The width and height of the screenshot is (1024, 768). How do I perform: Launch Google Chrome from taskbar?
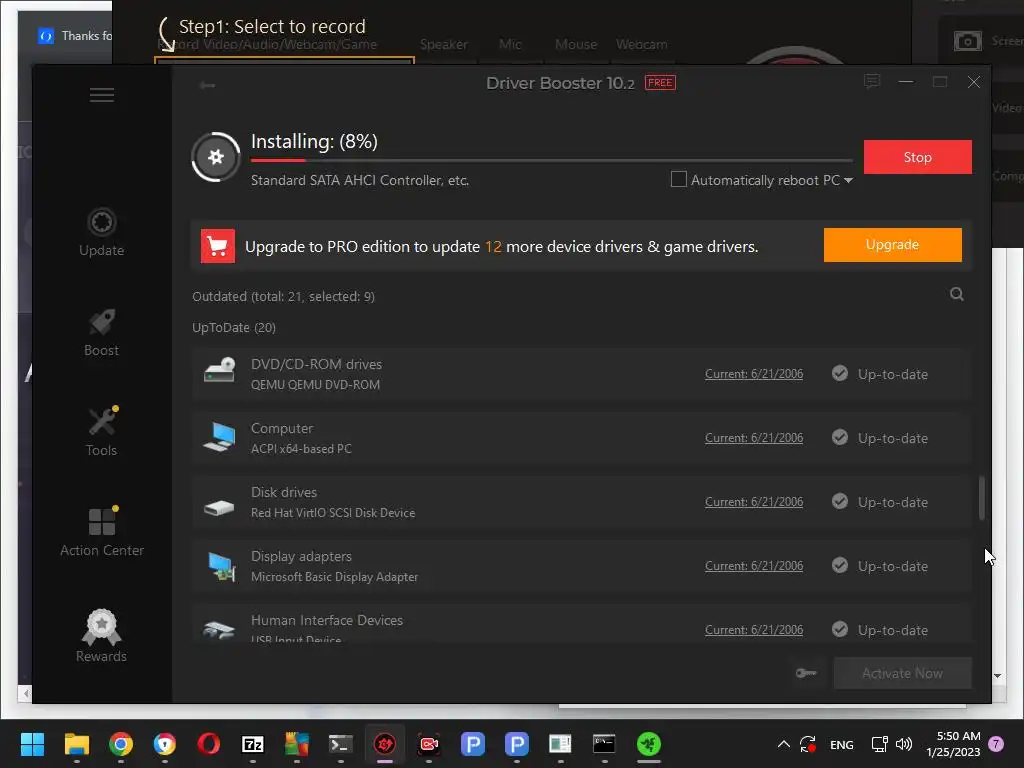[121, 744]
